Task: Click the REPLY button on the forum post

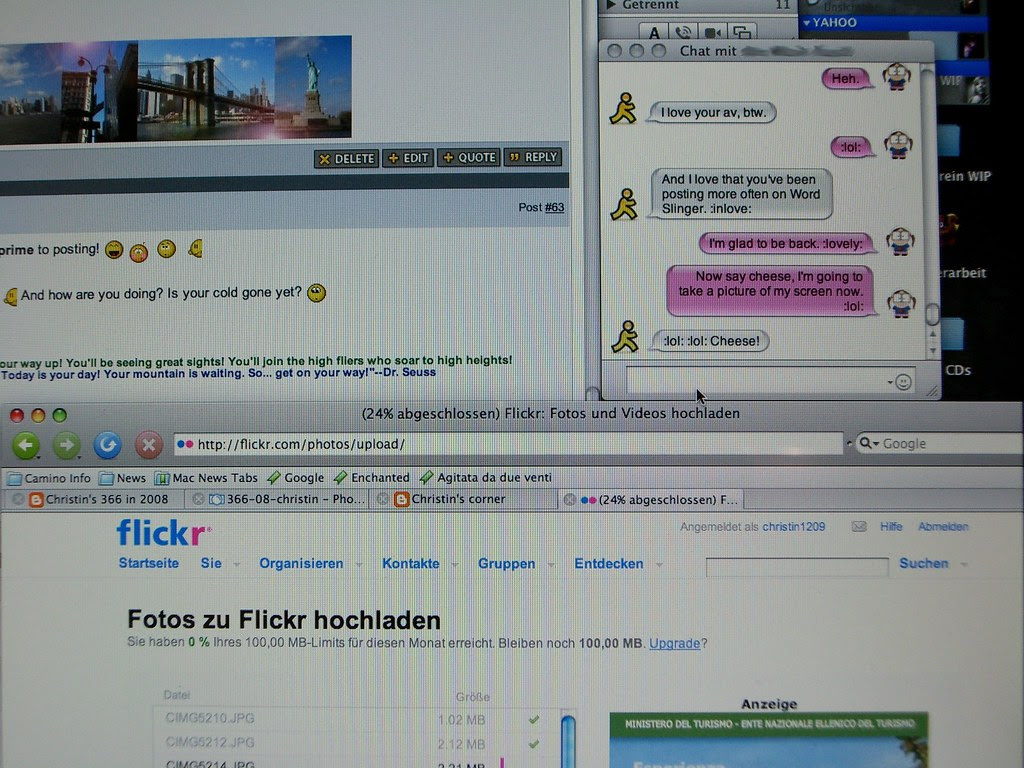Action: (533, 157)
